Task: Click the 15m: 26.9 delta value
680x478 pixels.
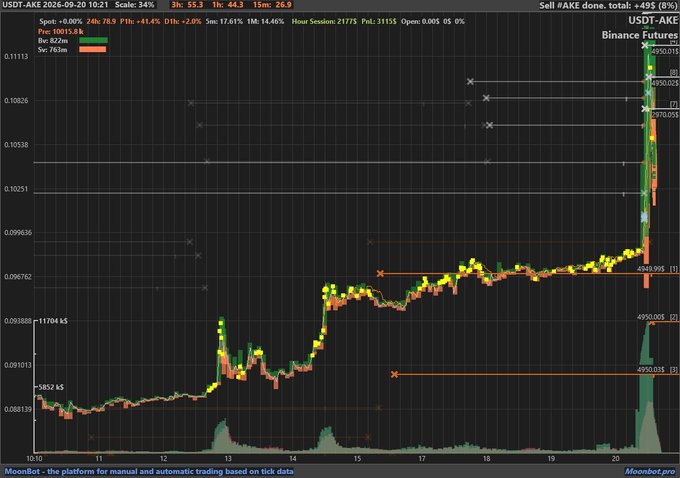Action: coord(272,5)
